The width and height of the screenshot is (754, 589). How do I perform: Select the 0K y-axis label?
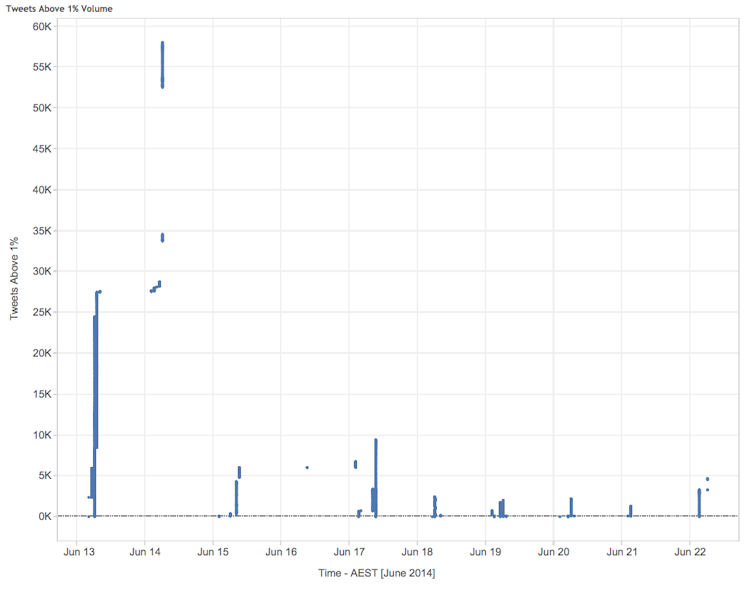tap(44, 516)
